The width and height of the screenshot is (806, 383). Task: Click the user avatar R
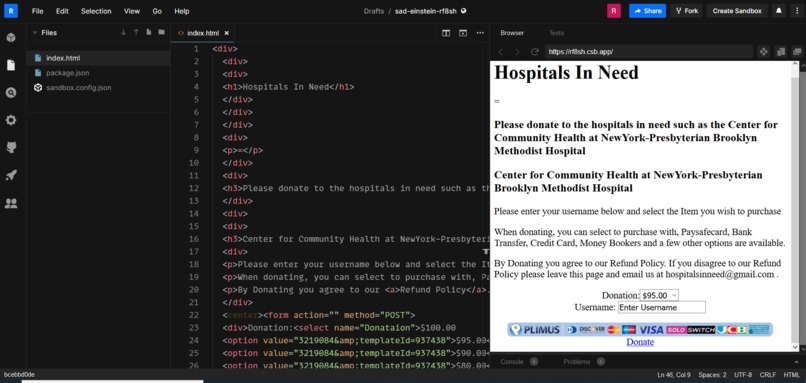click(x=614, y=11)
